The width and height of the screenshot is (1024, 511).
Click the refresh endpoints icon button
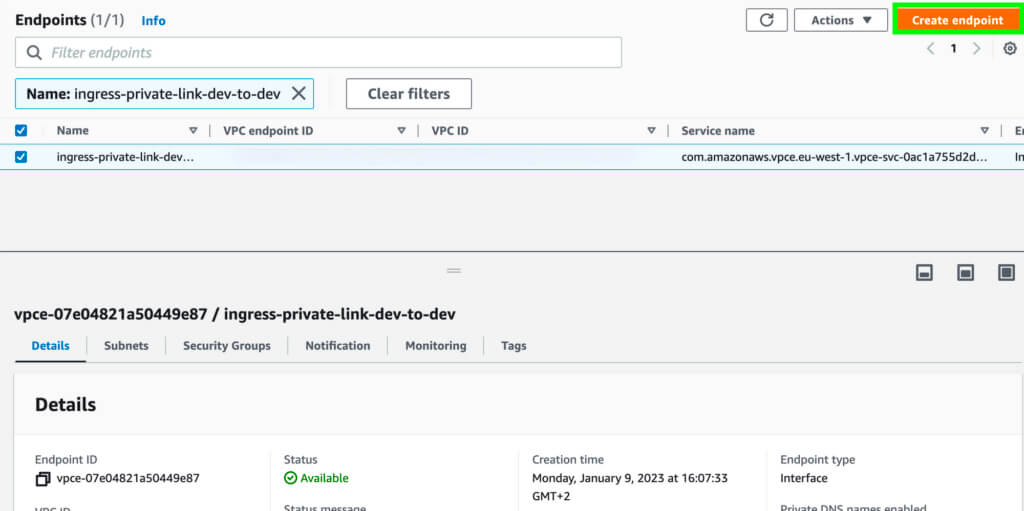click(766, 20)
